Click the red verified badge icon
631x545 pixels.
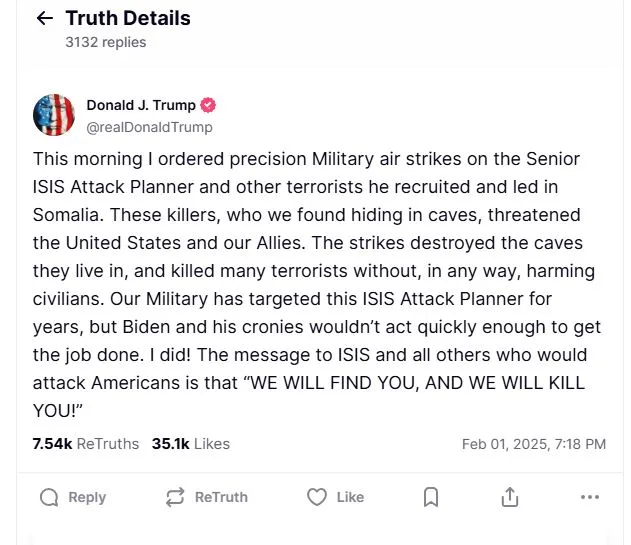[x=209, y=105]
